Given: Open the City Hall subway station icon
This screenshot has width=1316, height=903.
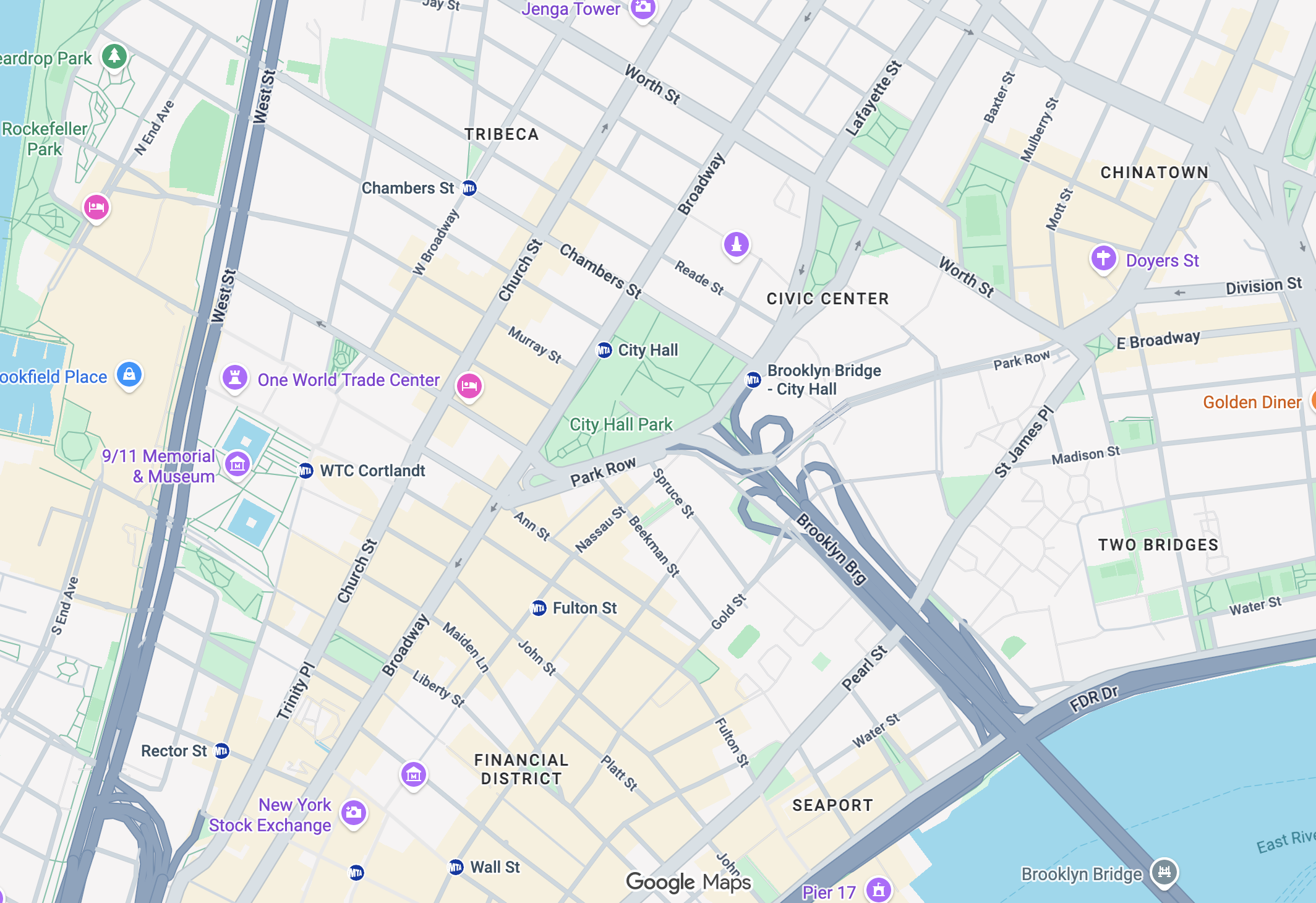Looking at the screenshot, I should (x=604, y=350).
